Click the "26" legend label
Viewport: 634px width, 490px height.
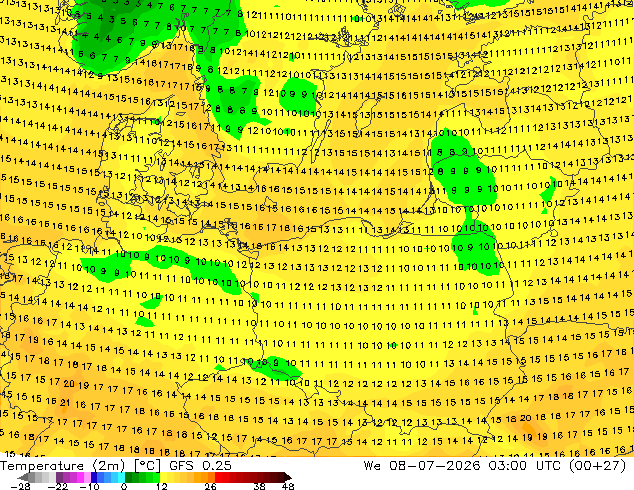(x=210, y=486)
